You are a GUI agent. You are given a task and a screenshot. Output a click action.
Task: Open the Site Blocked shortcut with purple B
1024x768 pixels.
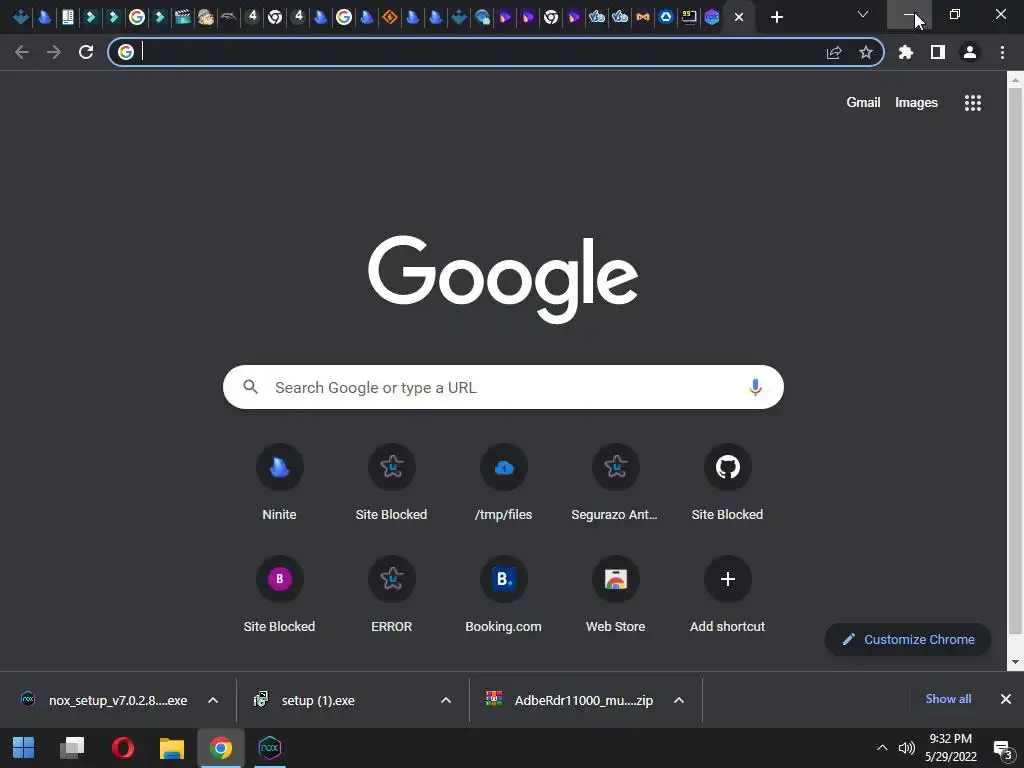(280, 594)
